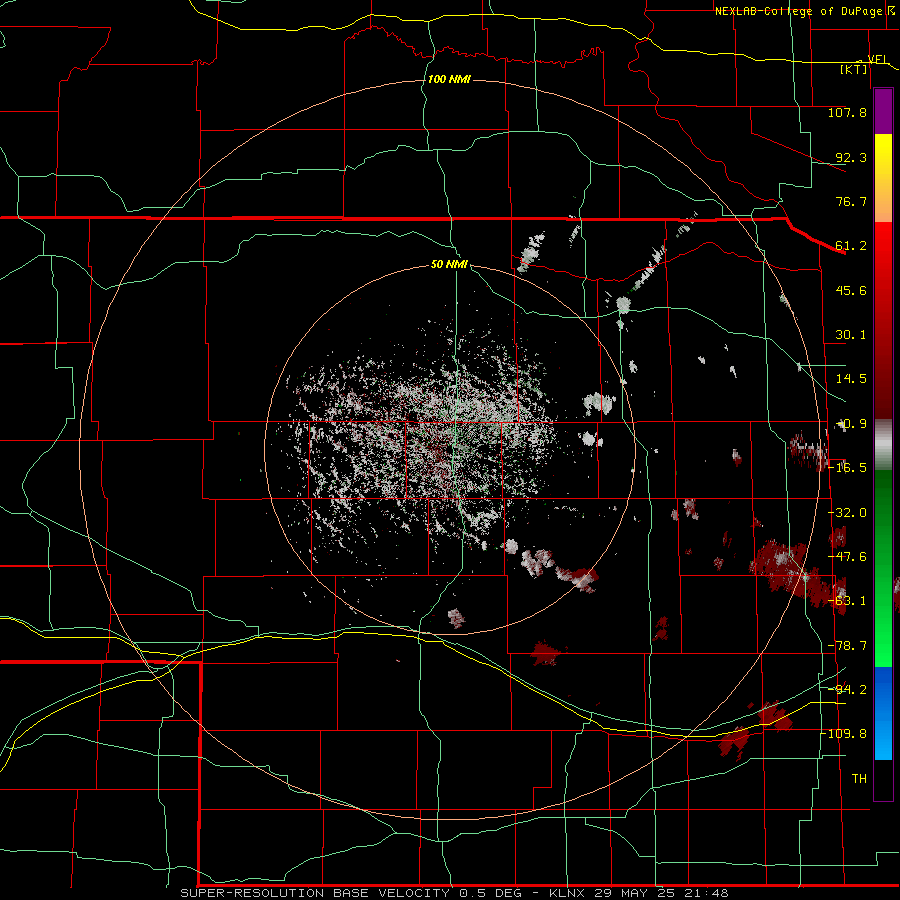Image resolution: width=900 pixels, height=900 pixels.
Task: Click the TH label at the scale bottom
Action: [x=859, y=779]
